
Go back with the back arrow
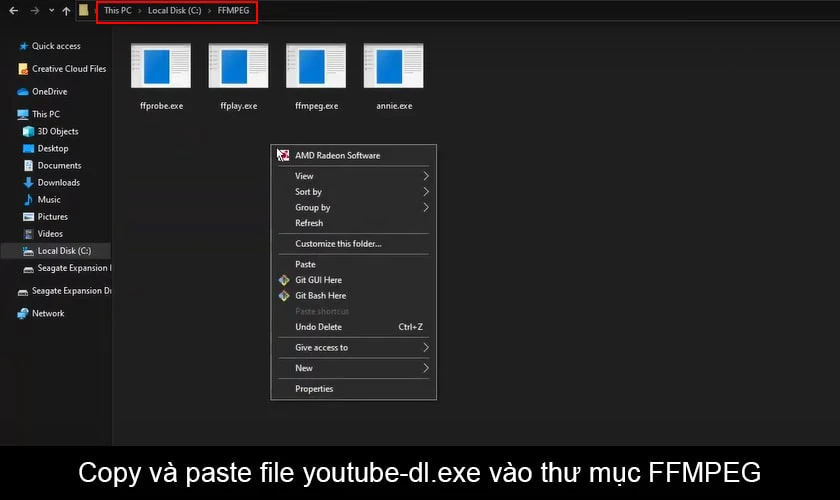[x=13, y=10]
